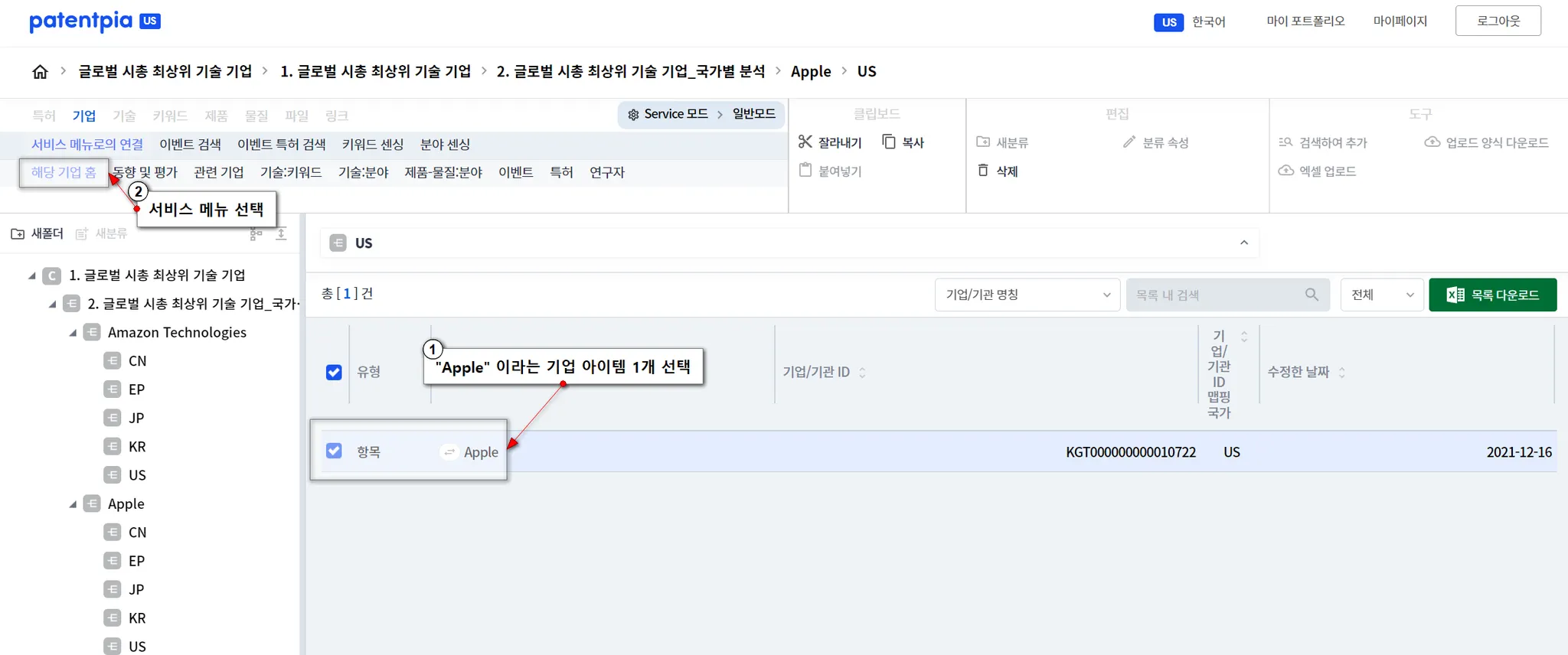Image resolution: width=1568 pixels, height=655 pixels.
Task: Click the 새폴더 folder icon above the tree
Action: click(x=18, y=233)
